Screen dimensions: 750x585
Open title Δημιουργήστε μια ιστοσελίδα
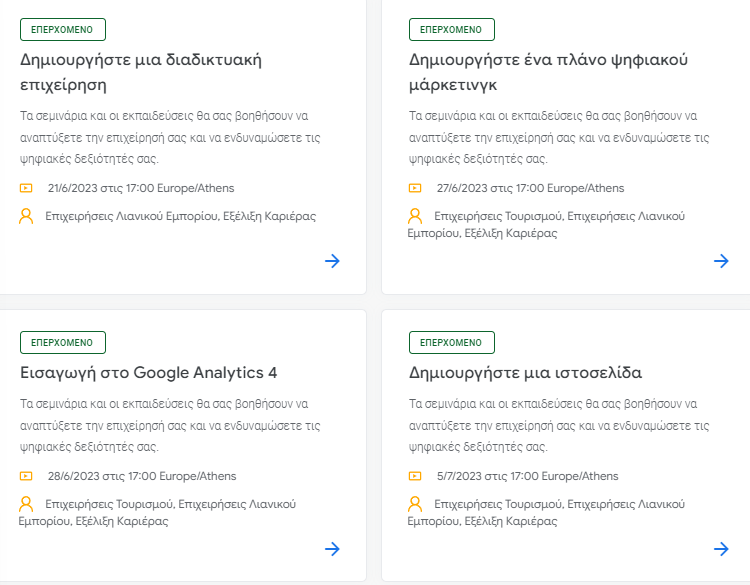click(x=525, y=373)
